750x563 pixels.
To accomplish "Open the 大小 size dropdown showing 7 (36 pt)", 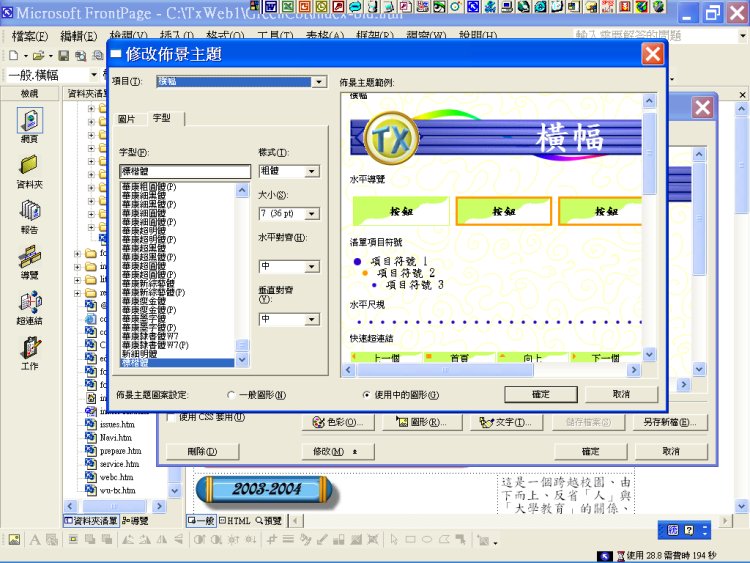I will click(312, 214).
